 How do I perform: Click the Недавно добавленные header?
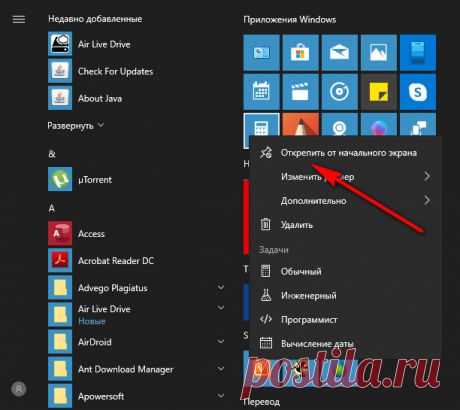click(x=95, y=19)
